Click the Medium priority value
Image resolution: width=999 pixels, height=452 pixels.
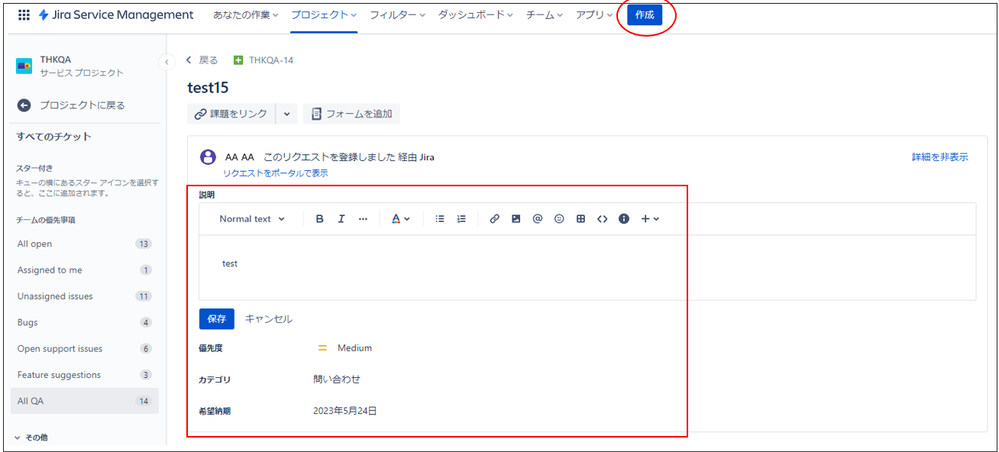345,348
